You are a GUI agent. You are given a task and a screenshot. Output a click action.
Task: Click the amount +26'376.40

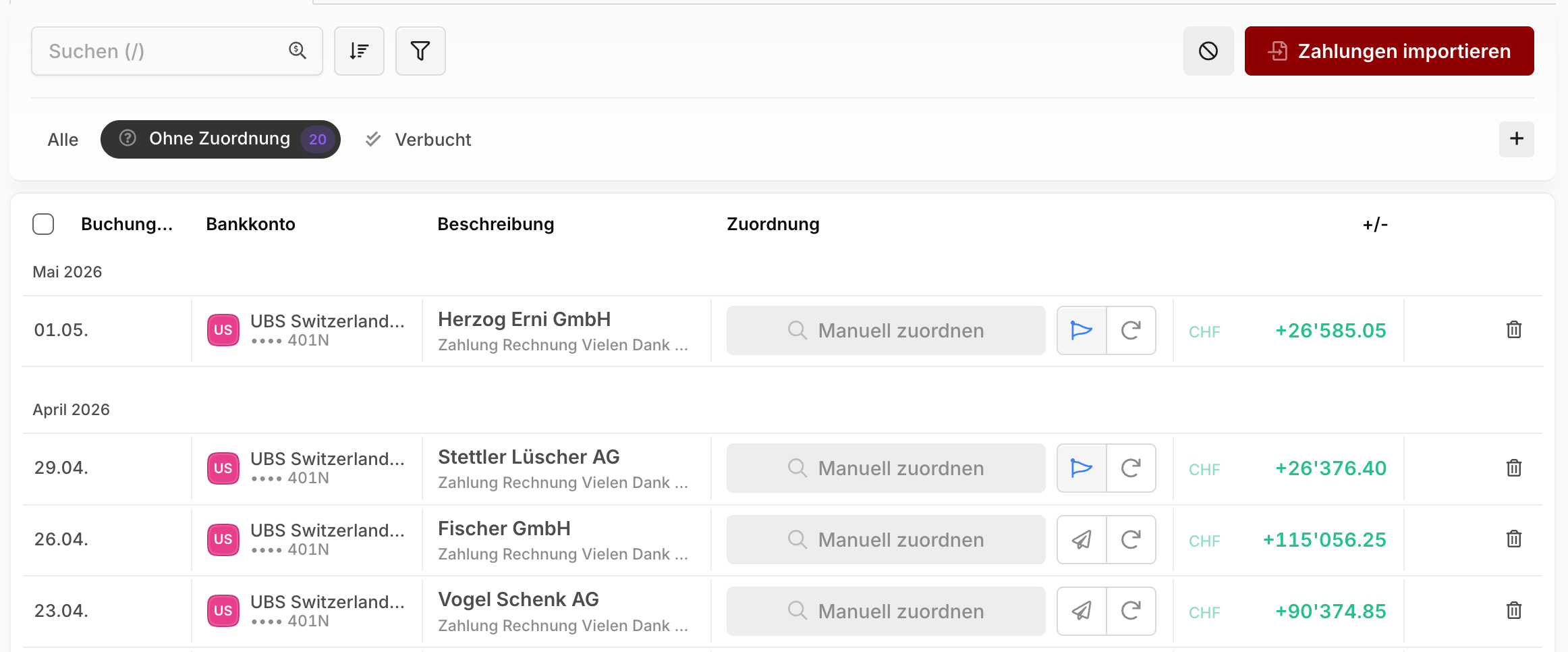click(x=1331, y=468)
